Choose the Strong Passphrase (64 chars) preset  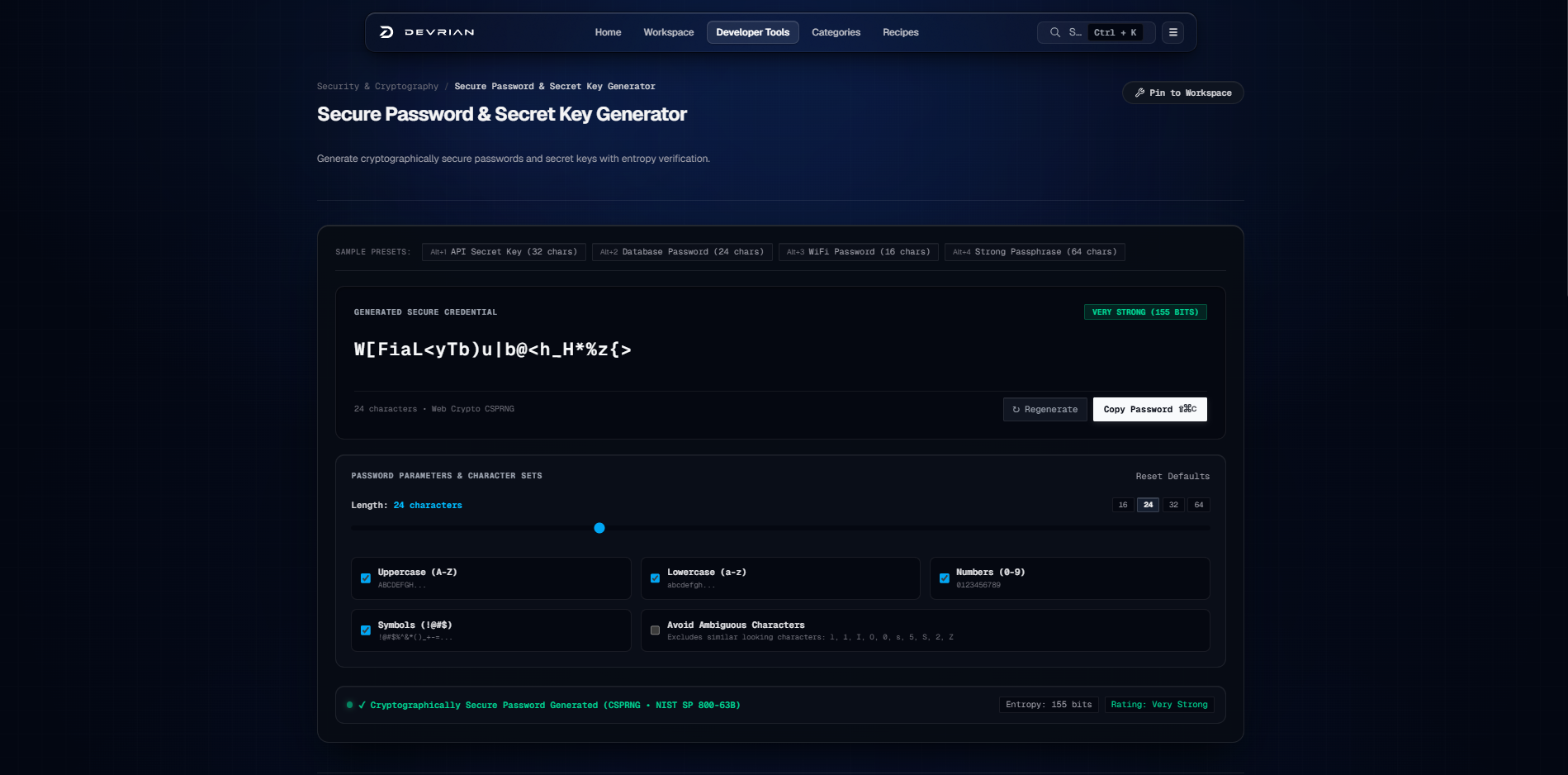[1035, 252]
